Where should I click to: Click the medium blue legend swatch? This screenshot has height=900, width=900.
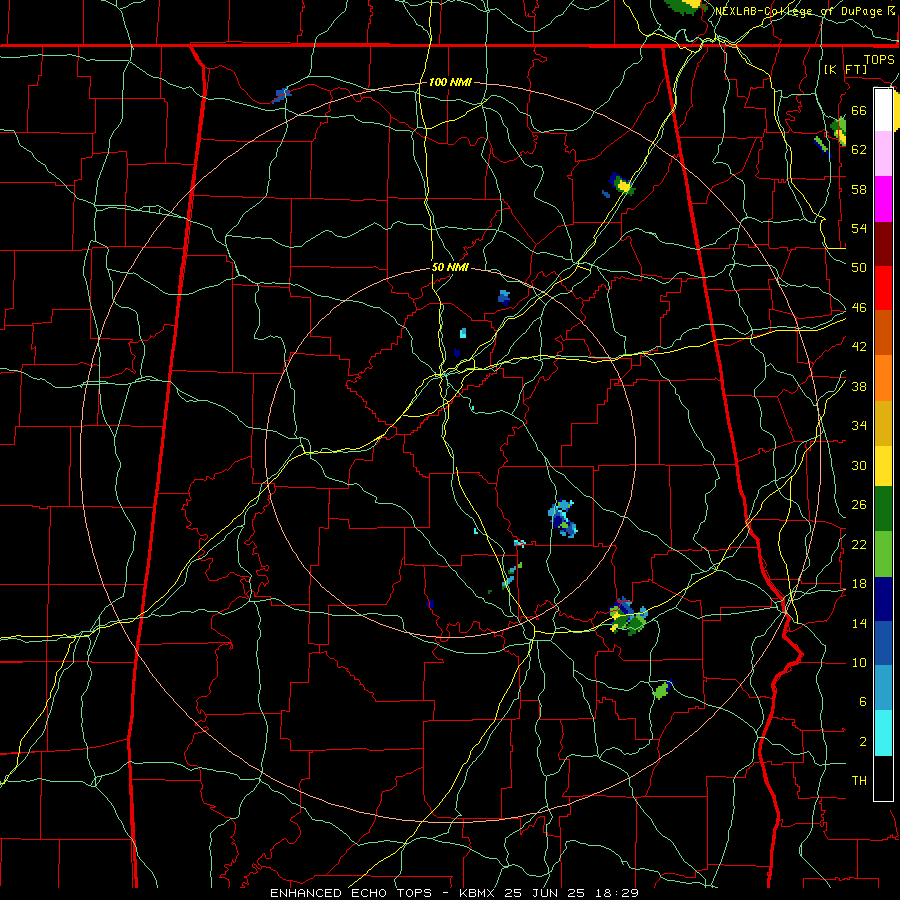click(883, 643)
